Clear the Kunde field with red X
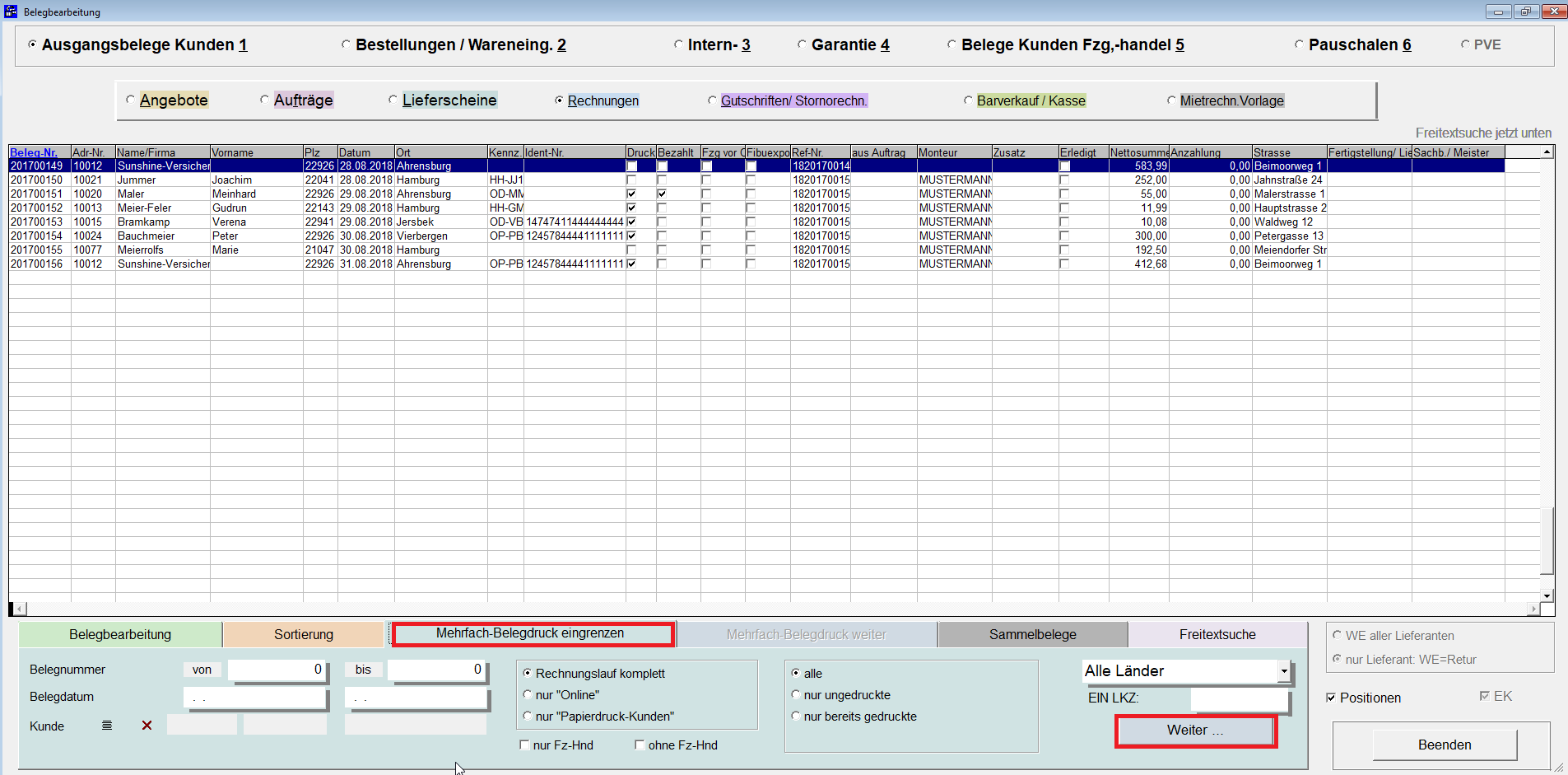The width and height of the screenshot is (1568, 775). 147,726
